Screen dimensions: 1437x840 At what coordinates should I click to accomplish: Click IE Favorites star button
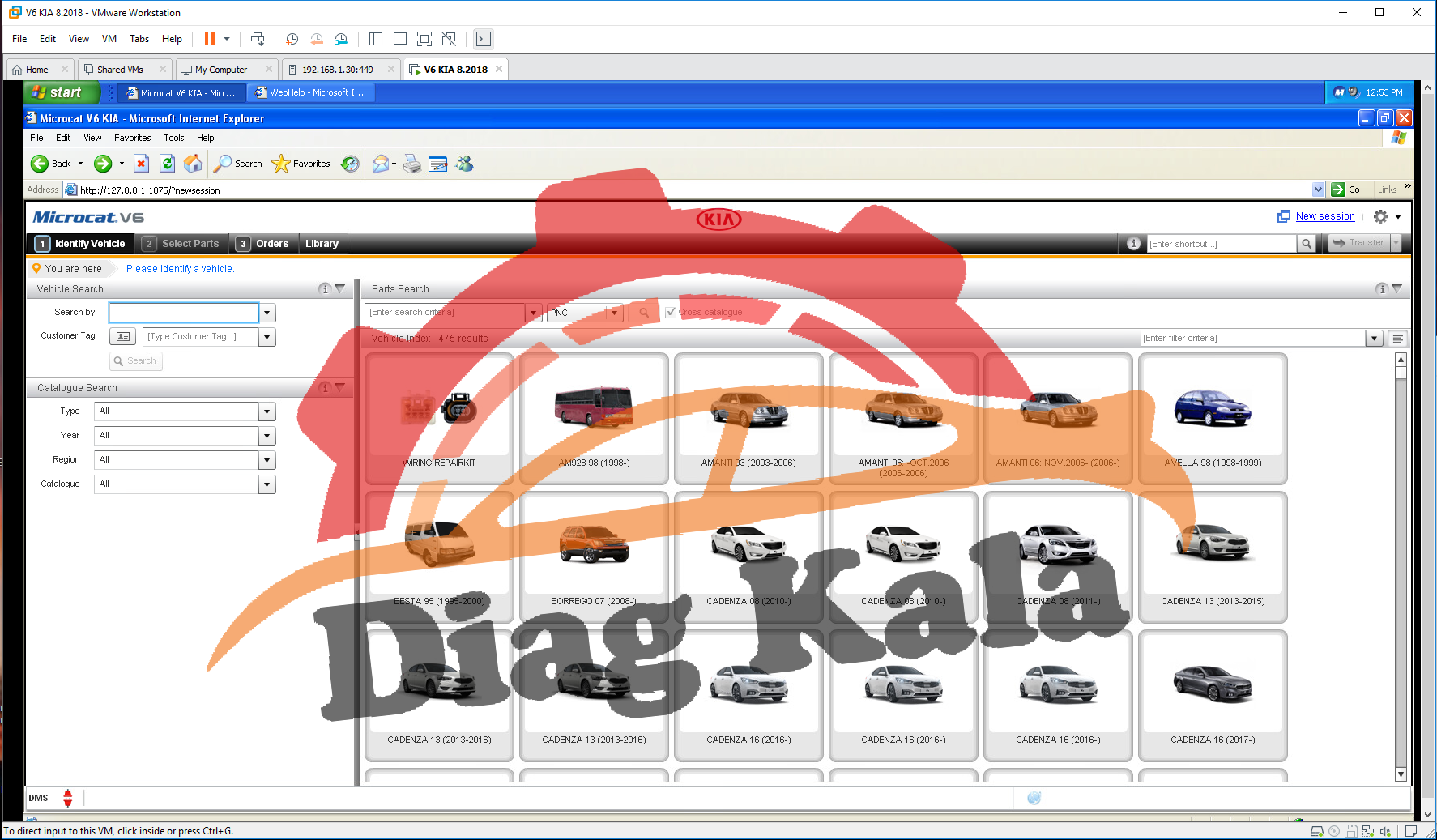(301, 164)
